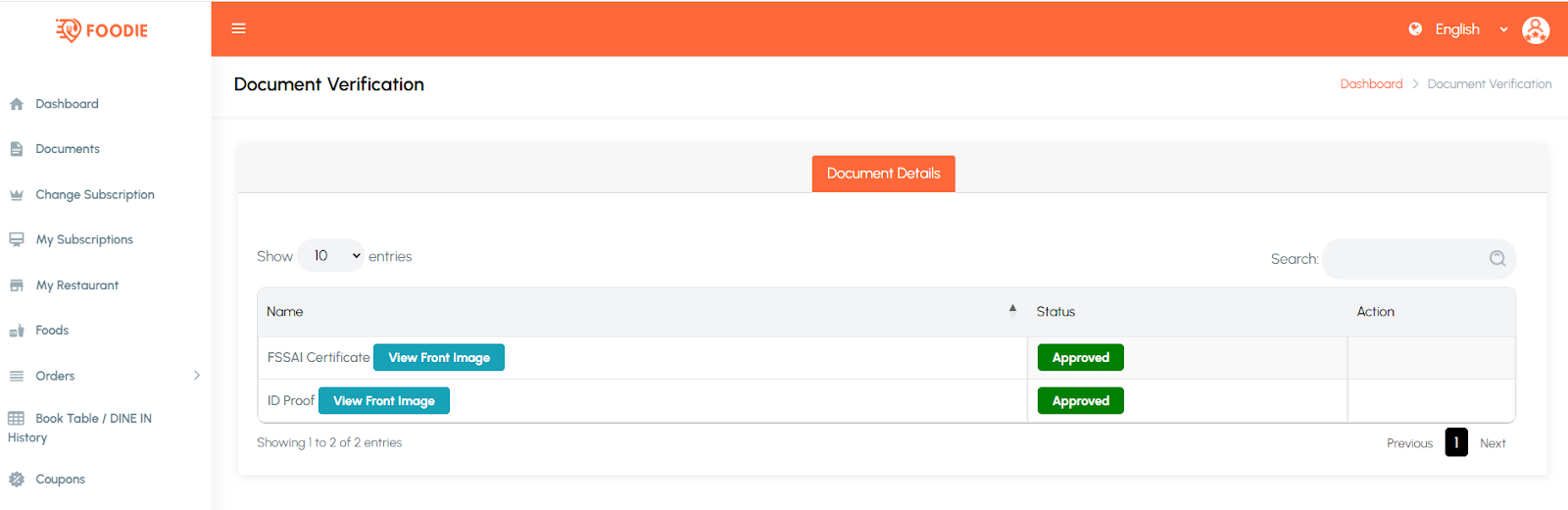View front image of ID Proof
The height and width of the screenshot is (510, 1568).
click(384, 401)
